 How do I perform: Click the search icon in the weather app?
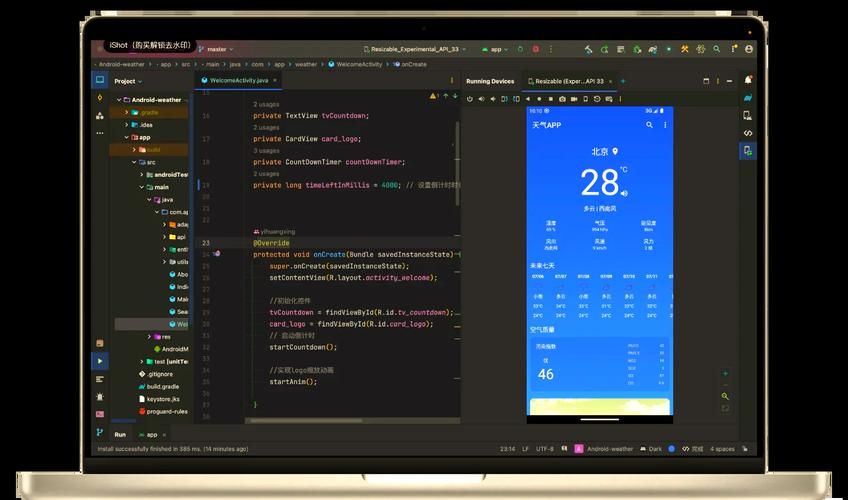tap(649, 125)
